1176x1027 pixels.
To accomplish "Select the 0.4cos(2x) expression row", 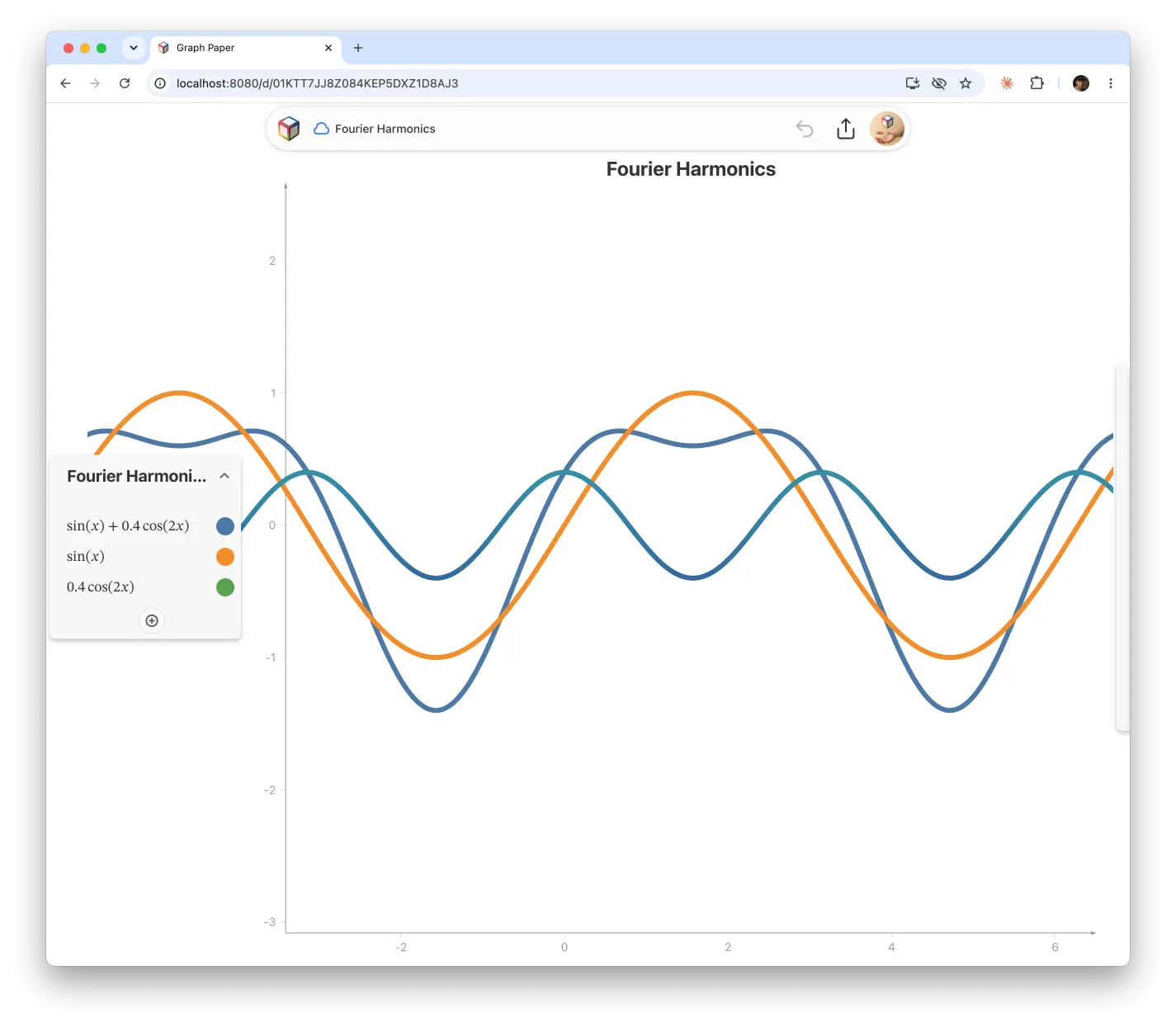I will [101, 587].
